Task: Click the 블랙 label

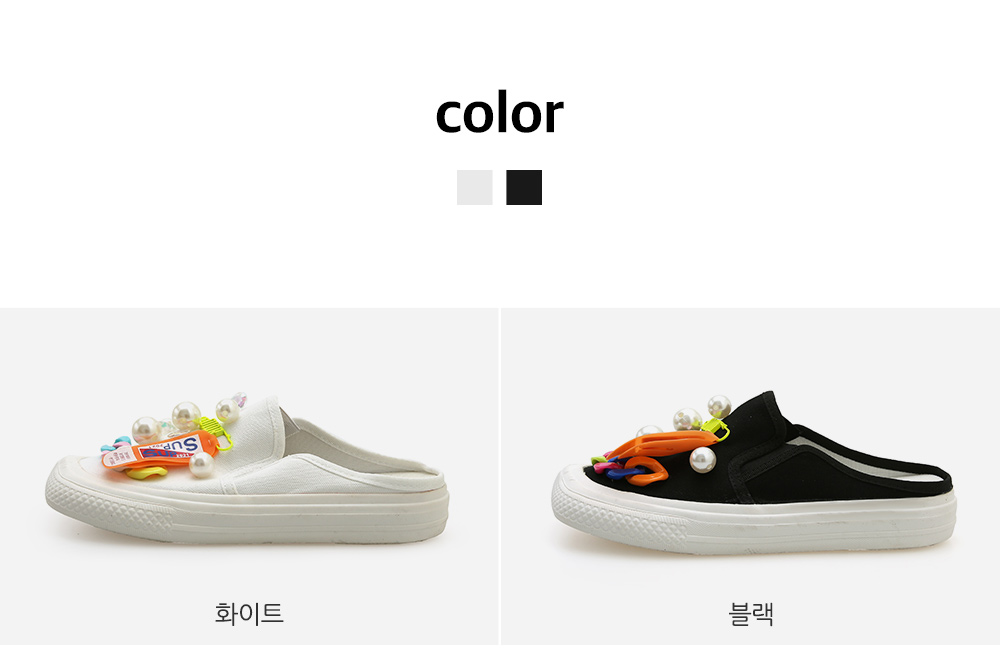Action: click(x=751, y=613)
